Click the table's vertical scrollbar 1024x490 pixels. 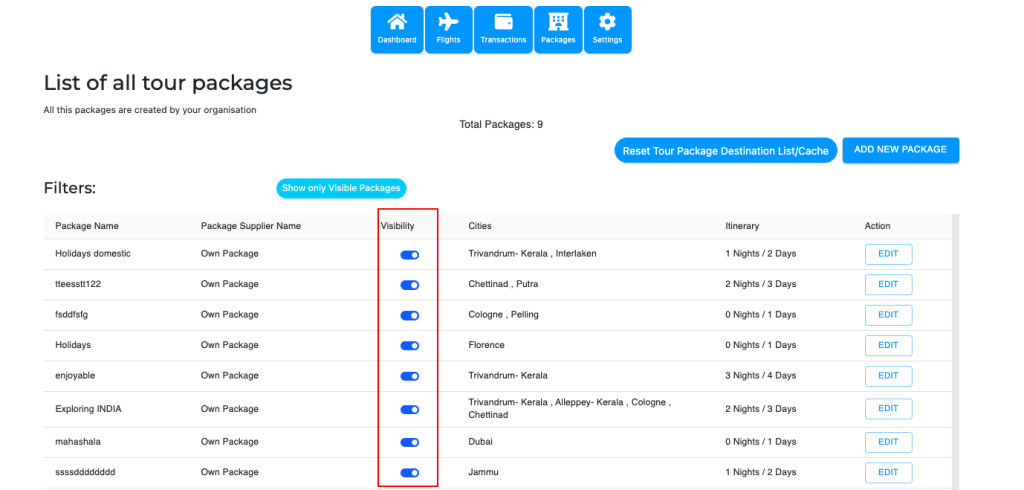[x=955, y=350]
